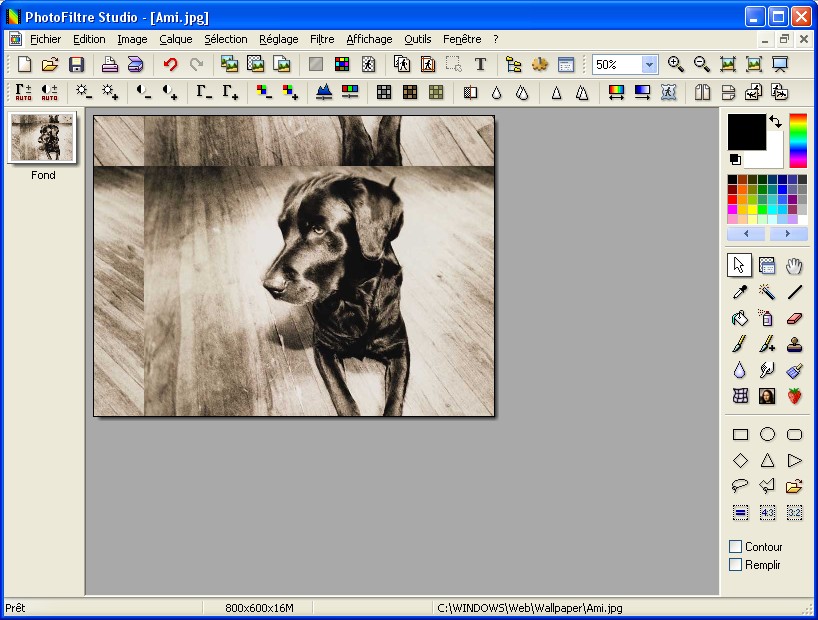This screenshot has width=818, height=620.
Task: Enable the Contour checkbox
Action: point(736,547)
